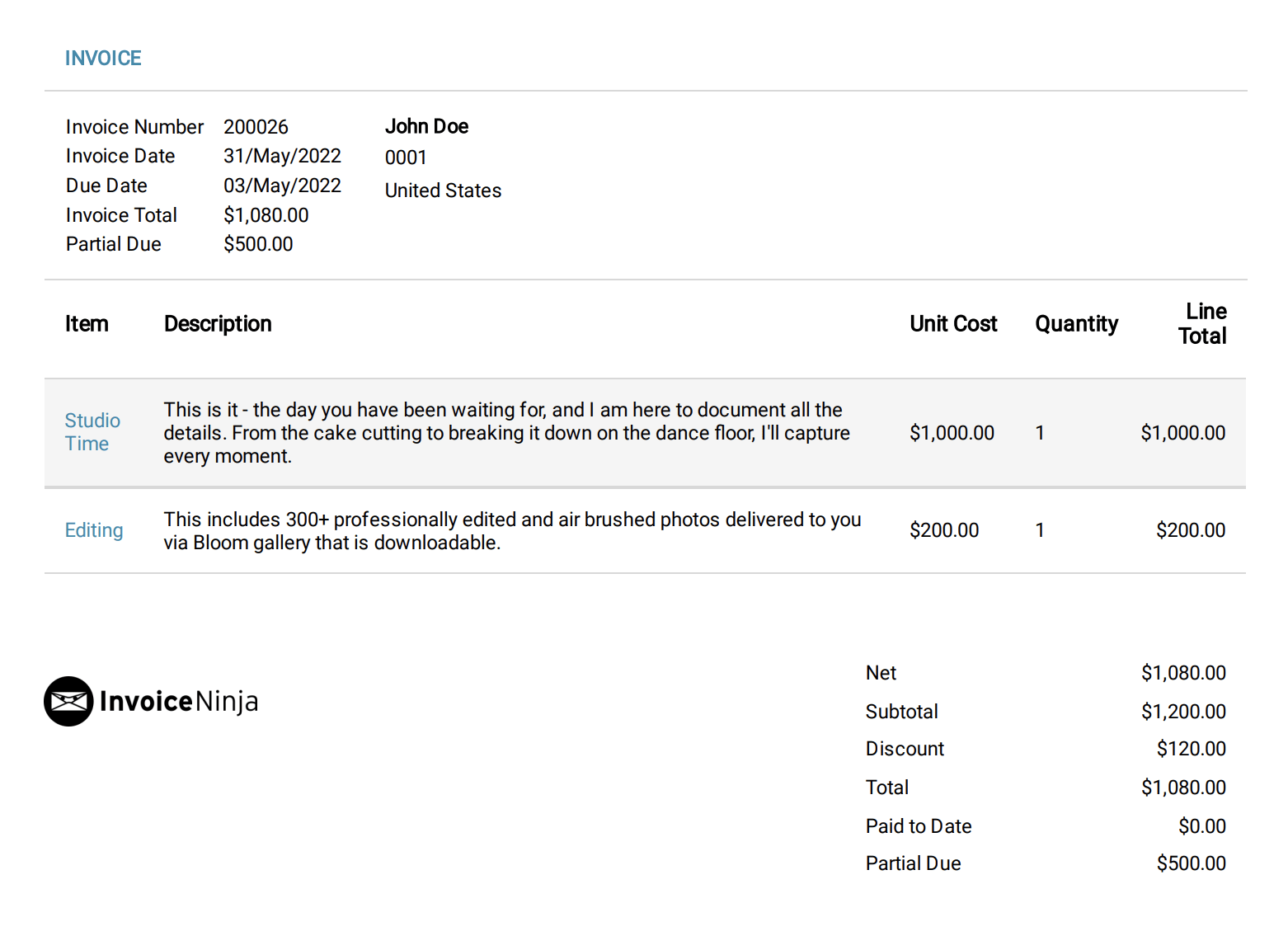Select the Subtotal amount $1,200.00
Screen dimensions: 1288x950
[x=1184, y=711]
